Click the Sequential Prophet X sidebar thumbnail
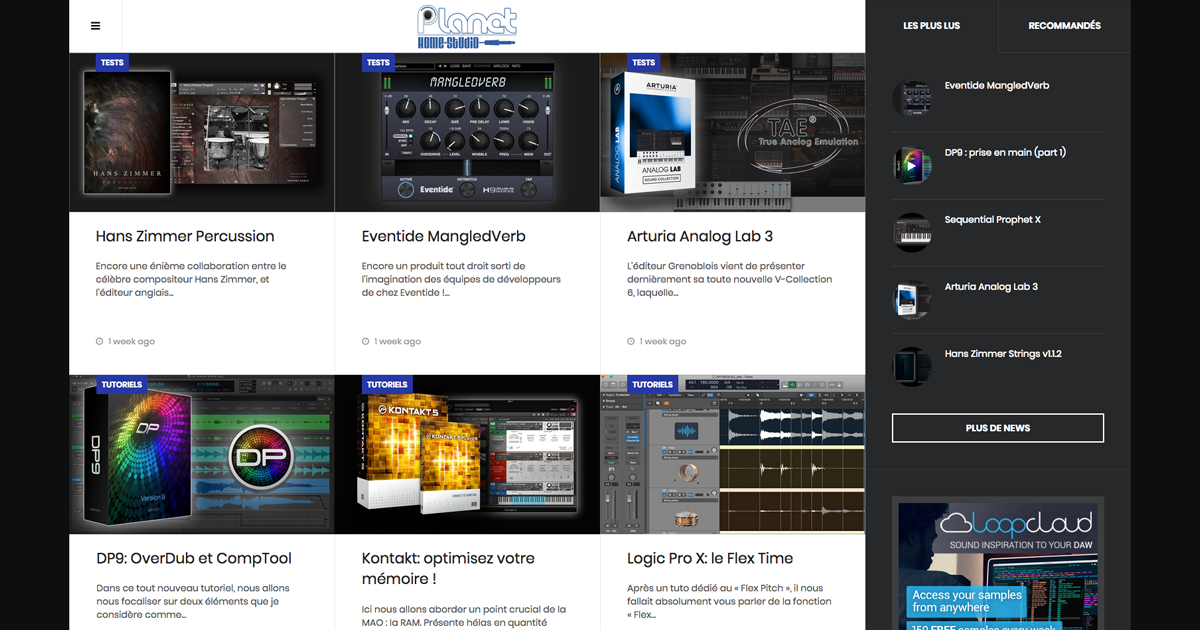The width and height of the screenshot is (1200, 630). (x=911, y=232)
